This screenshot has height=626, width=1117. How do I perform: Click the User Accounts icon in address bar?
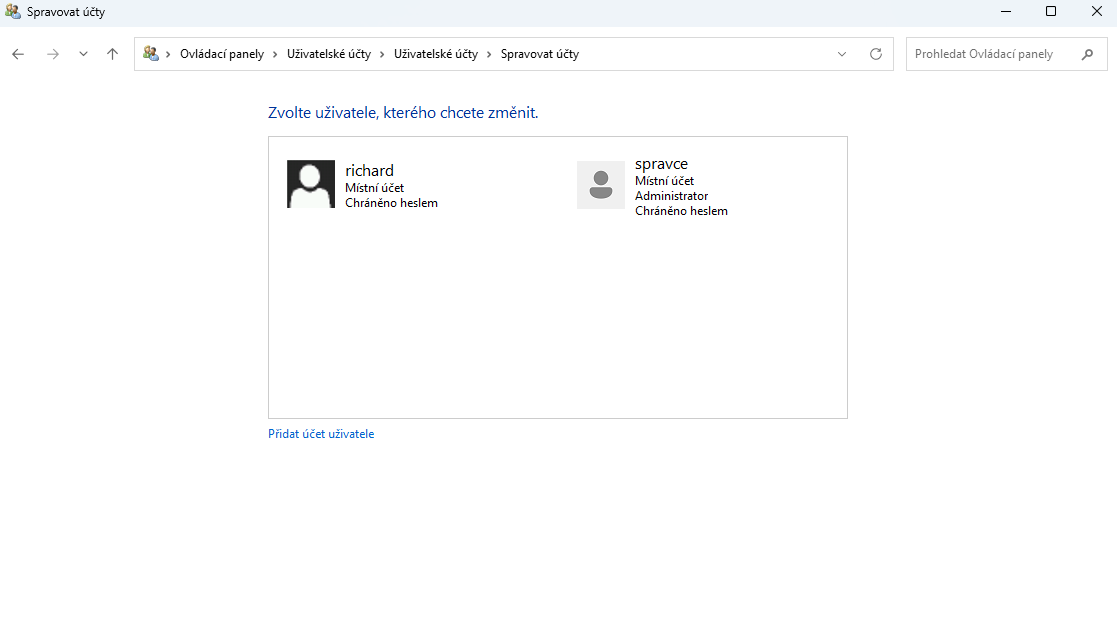tap(150, 54)
